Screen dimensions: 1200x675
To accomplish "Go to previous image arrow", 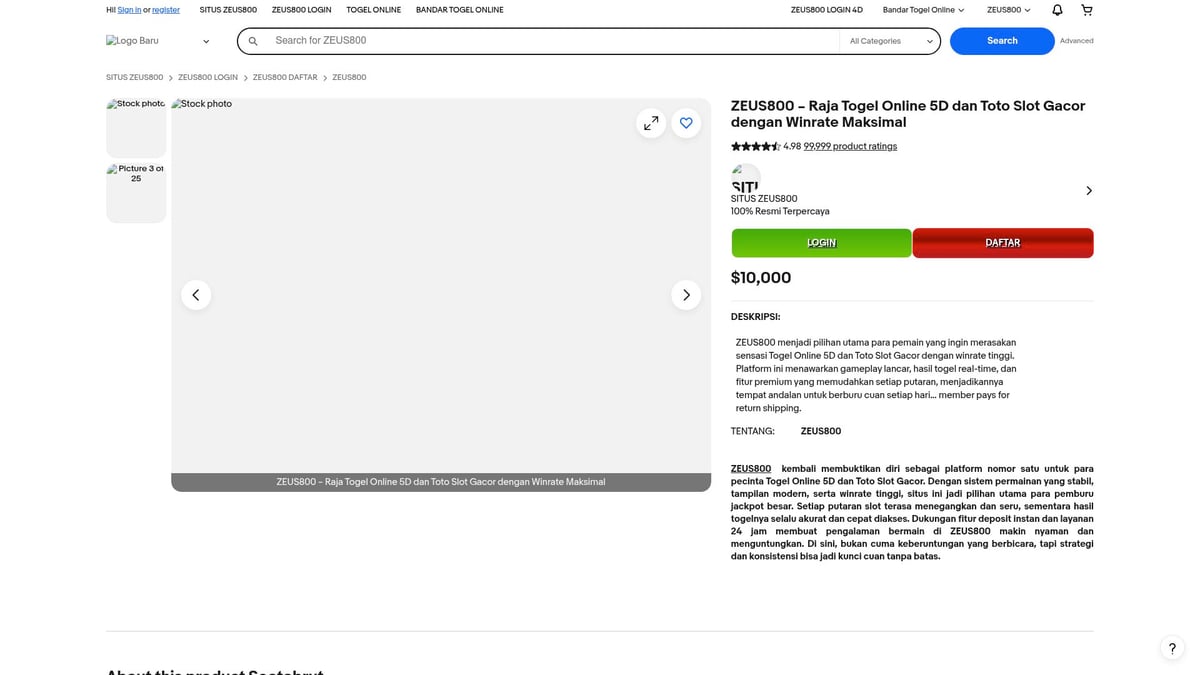I will tap(196, 295).
